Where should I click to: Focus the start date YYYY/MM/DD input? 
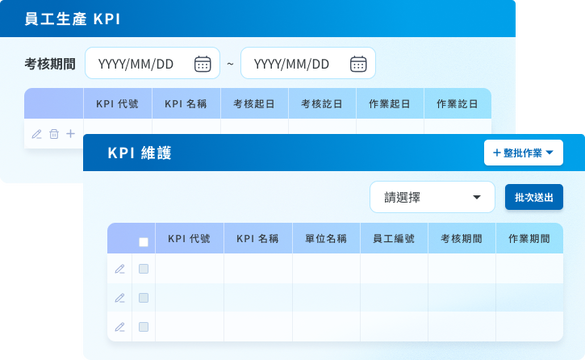[153, 63]
